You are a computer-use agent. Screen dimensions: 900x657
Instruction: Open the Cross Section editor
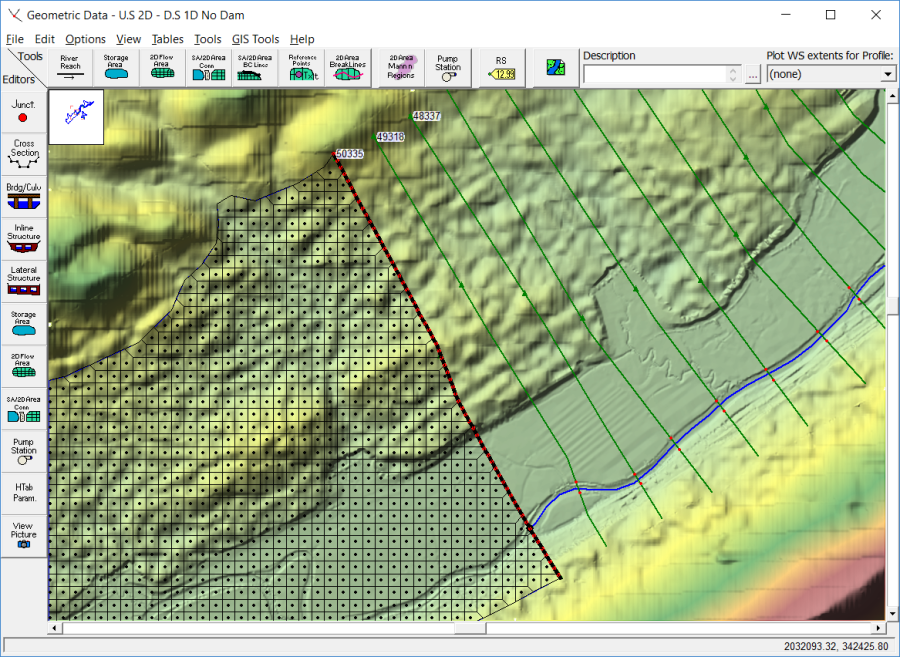point(24,153)
